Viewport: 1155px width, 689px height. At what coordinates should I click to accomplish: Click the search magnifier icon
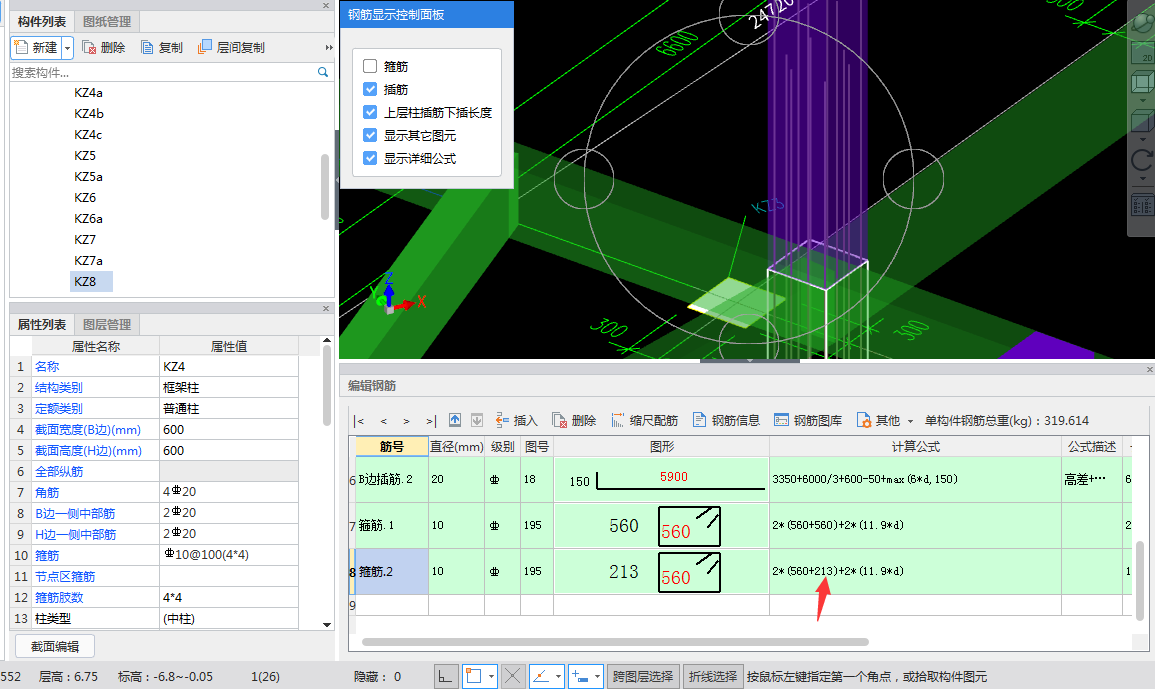[323, 72]
